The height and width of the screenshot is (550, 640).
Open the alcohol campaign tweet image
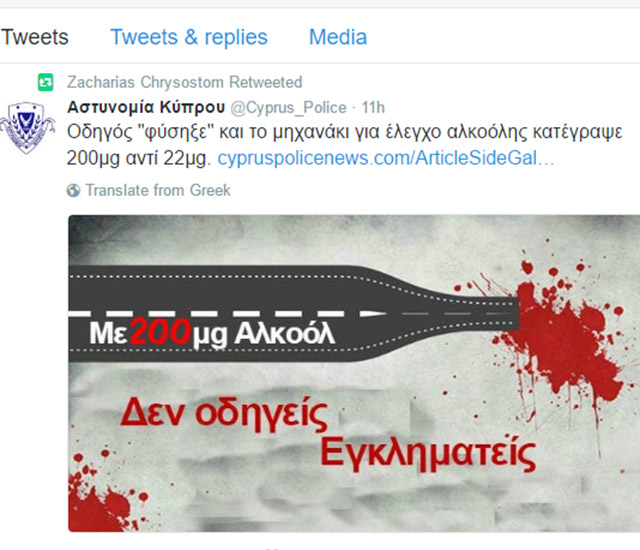tap(354, 373)
